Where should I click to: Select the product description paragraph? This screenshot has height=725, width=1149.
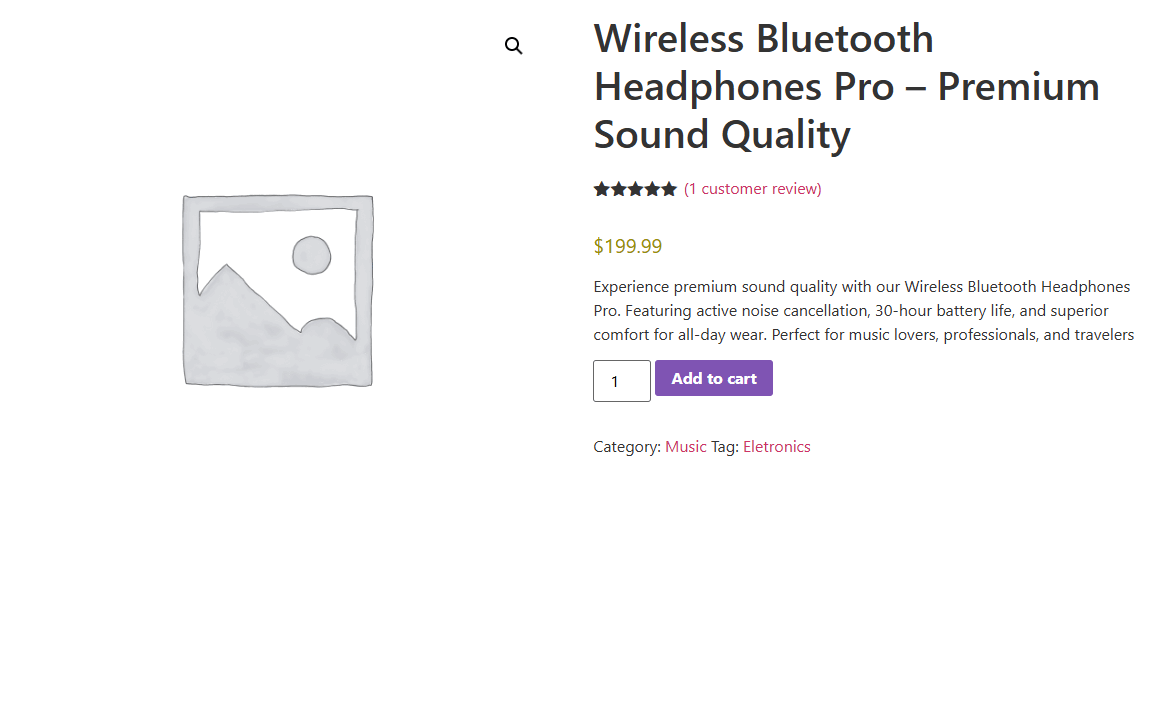click(862, 310)
